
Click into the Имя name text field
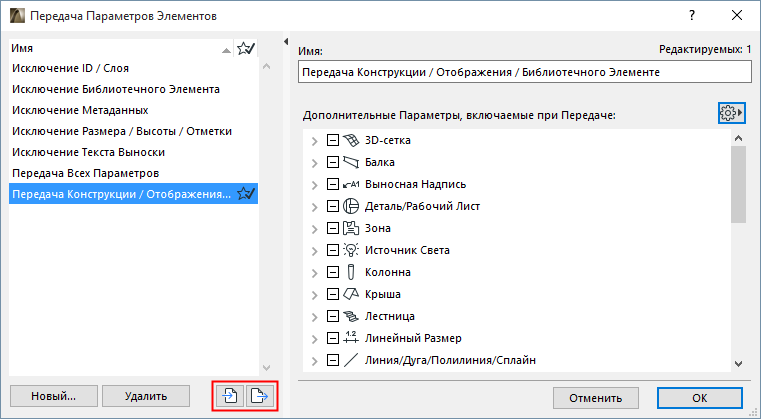(523, 73)
